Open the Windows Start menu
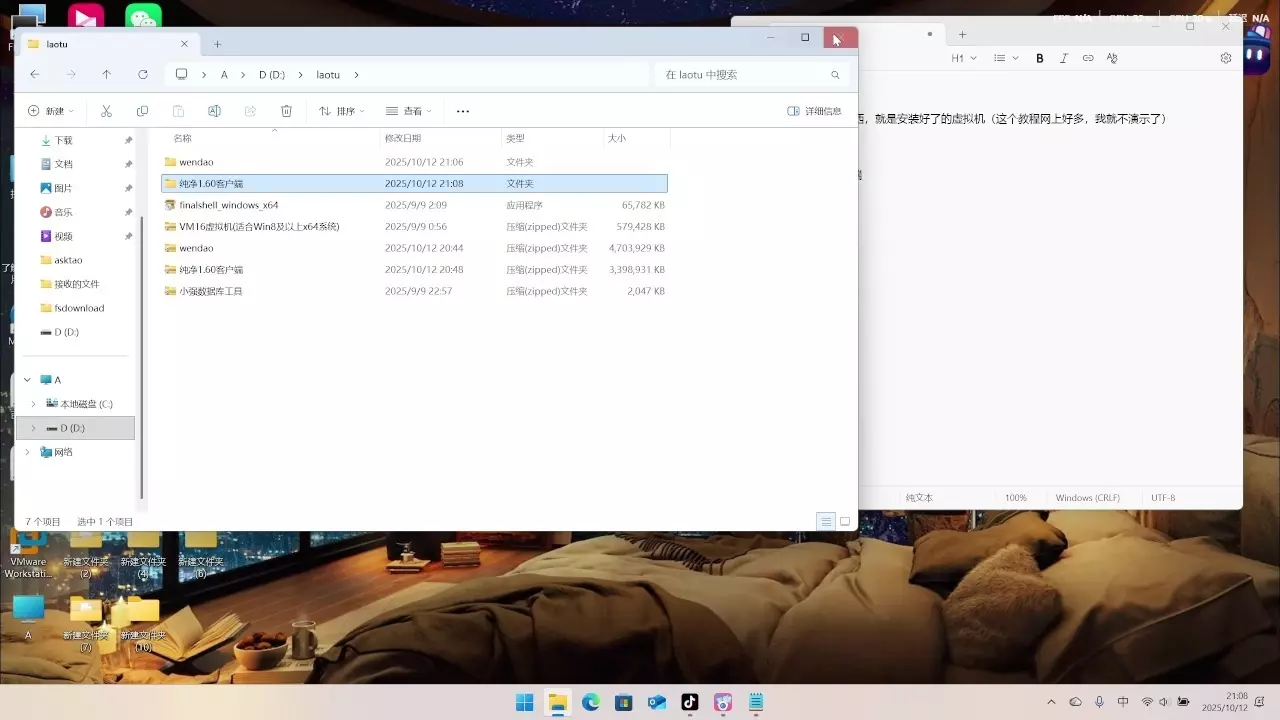Image resolution: width=1280 pixels, height=720 pixels. [x=524, y=702]
